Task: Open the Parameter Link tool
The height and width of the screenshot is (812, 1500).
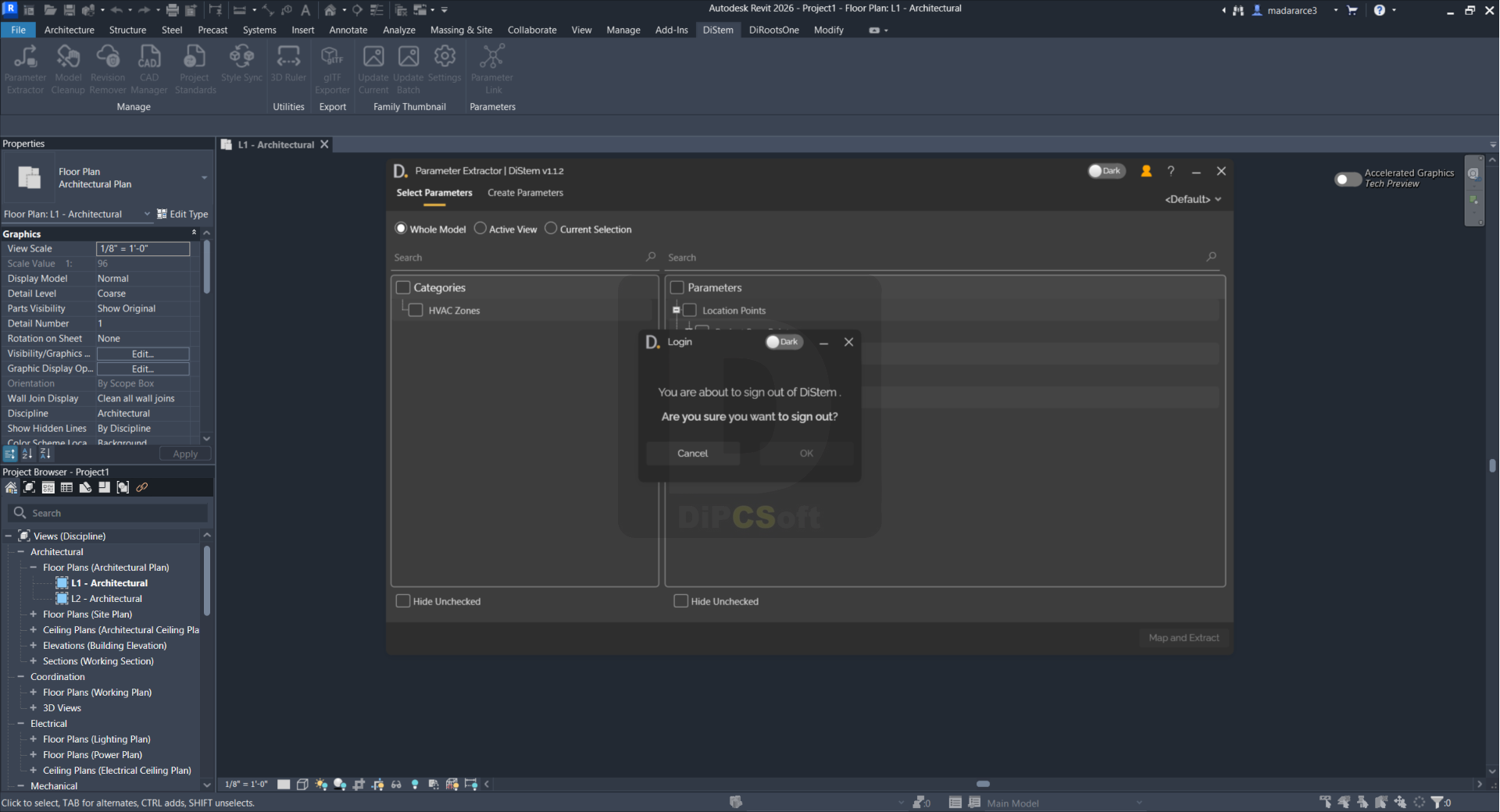Action: click(x=492, y=69)
